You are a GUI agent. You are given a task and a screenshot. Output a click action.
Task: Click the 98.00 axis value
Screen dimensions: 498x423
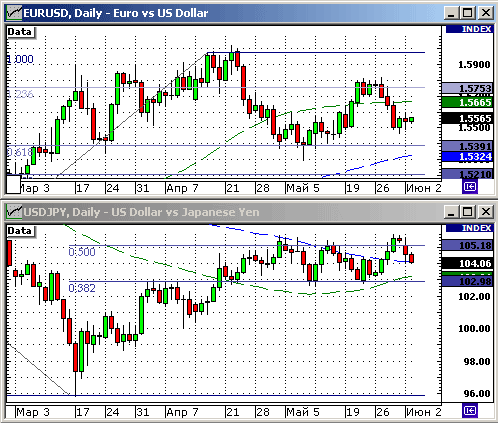click(477, 361)
